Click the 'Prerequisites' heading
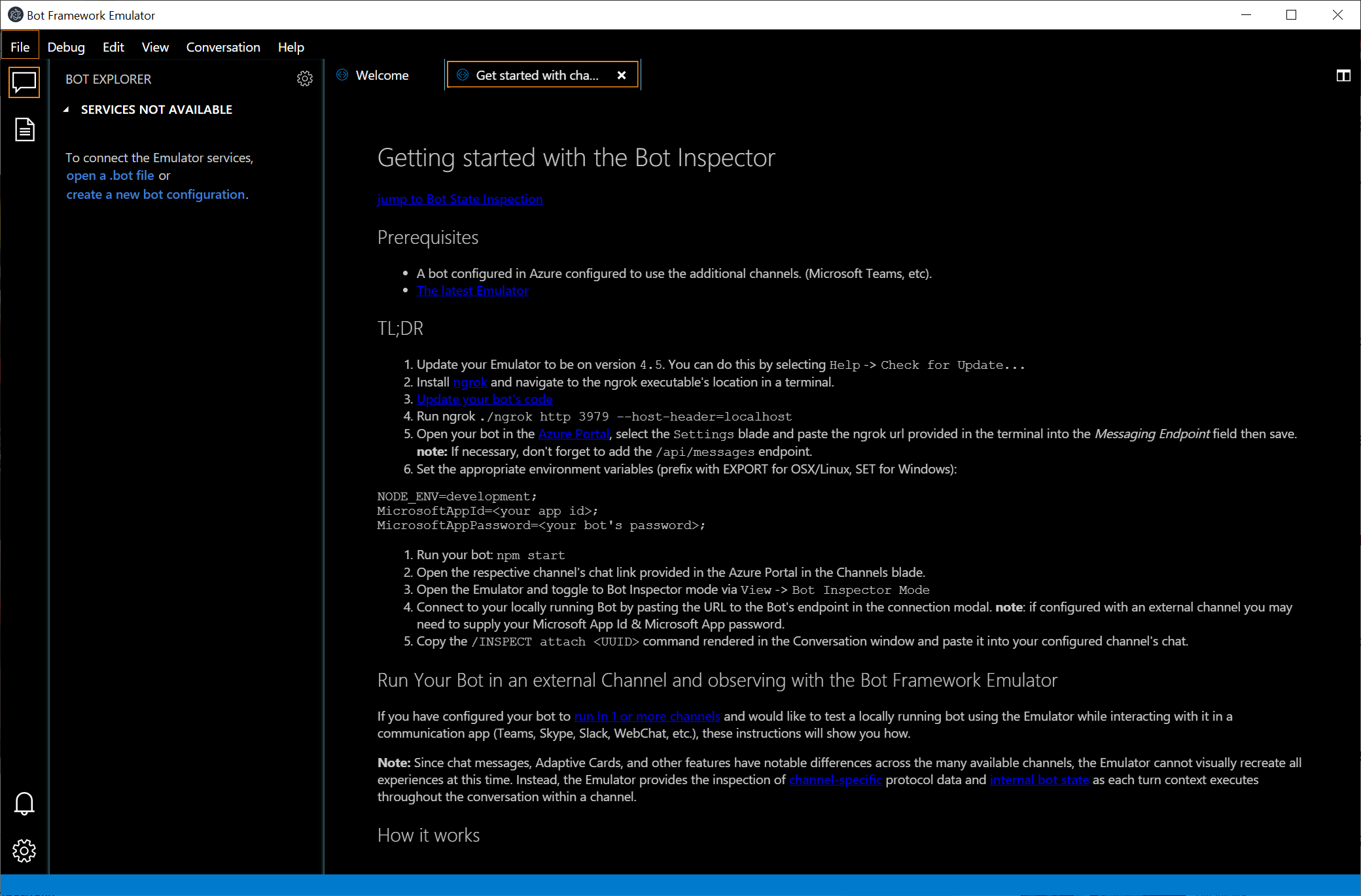The height and width of the screenshot is (896, 1361). 428,237
